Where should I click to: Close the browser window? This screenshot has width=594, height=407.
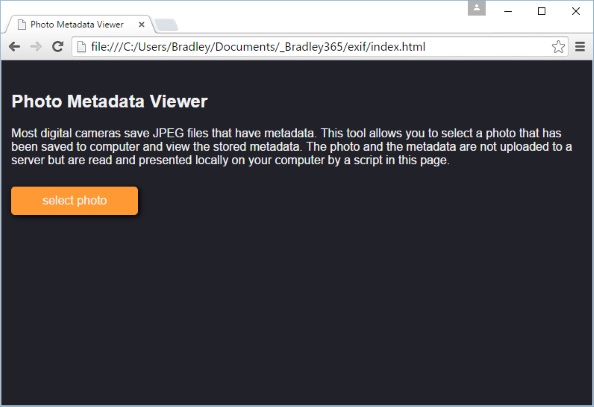click(x=576, y=11)
